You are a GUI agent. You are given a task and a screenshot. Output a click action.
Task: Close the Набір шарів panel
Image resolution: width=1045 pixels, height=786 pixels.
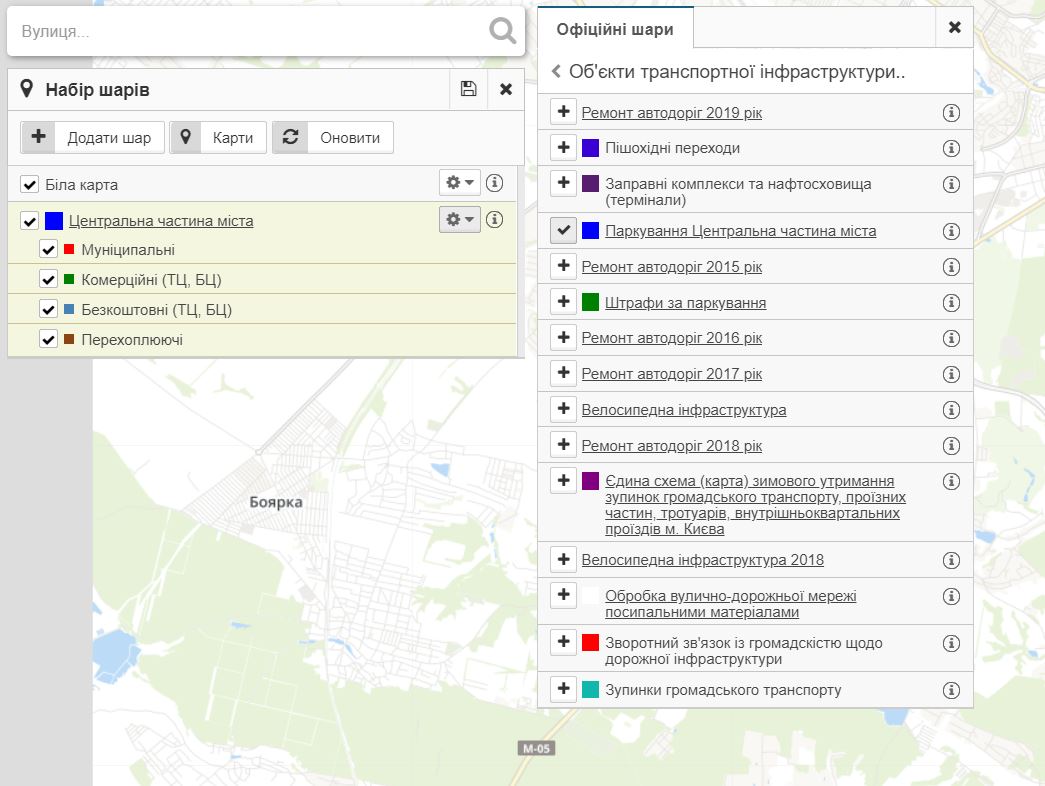[506, 89]
